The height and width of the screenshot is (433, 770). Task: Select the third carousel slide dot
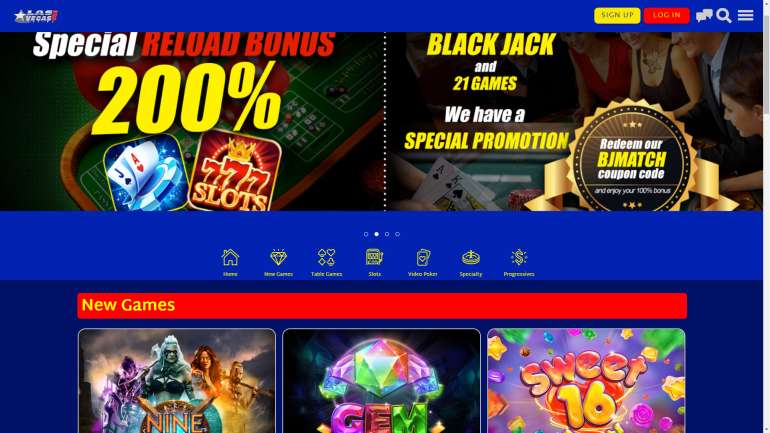pyautogui.click(x=387, y=234)
